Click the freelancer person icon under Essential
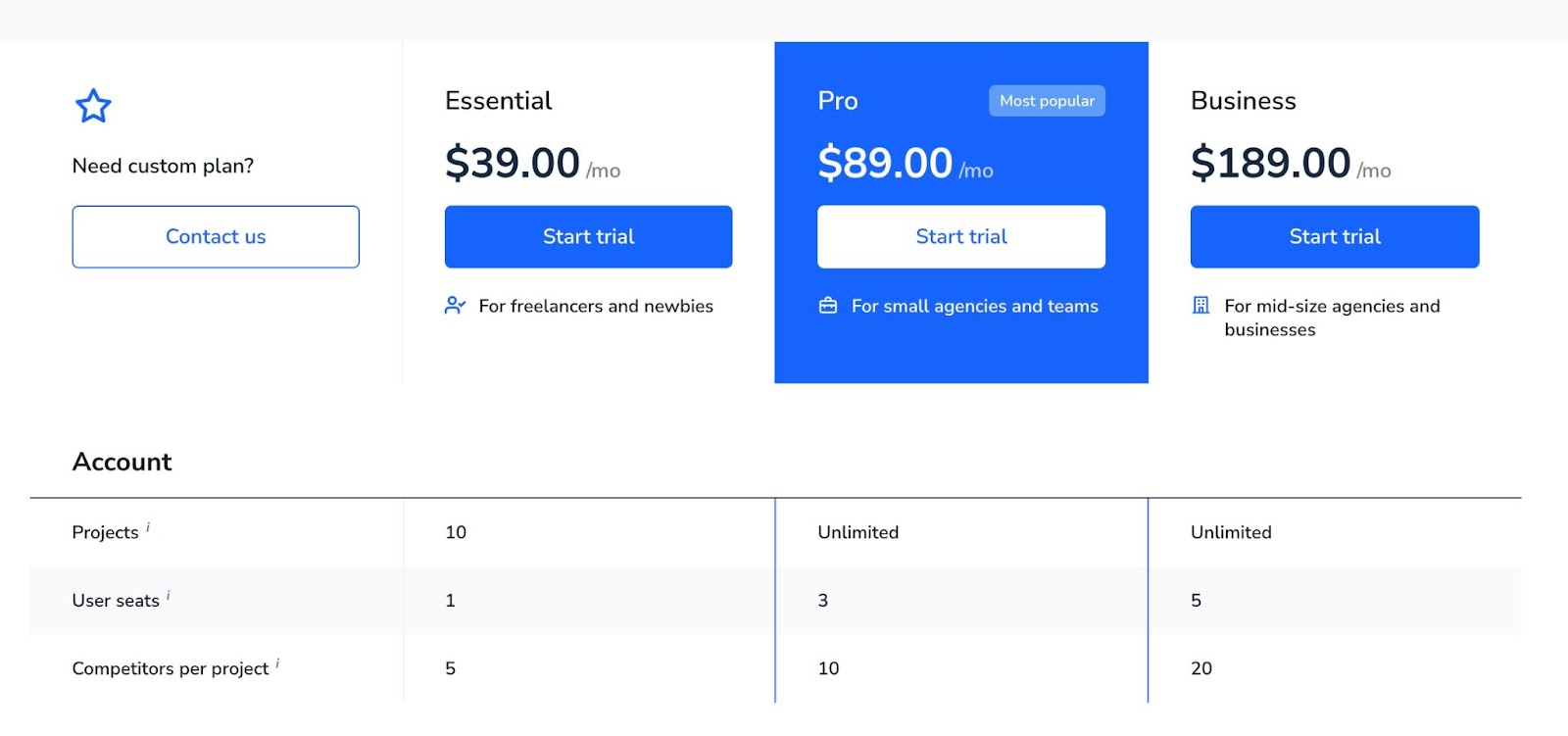This screenshot has width=1568, height=736. point(455,306)
